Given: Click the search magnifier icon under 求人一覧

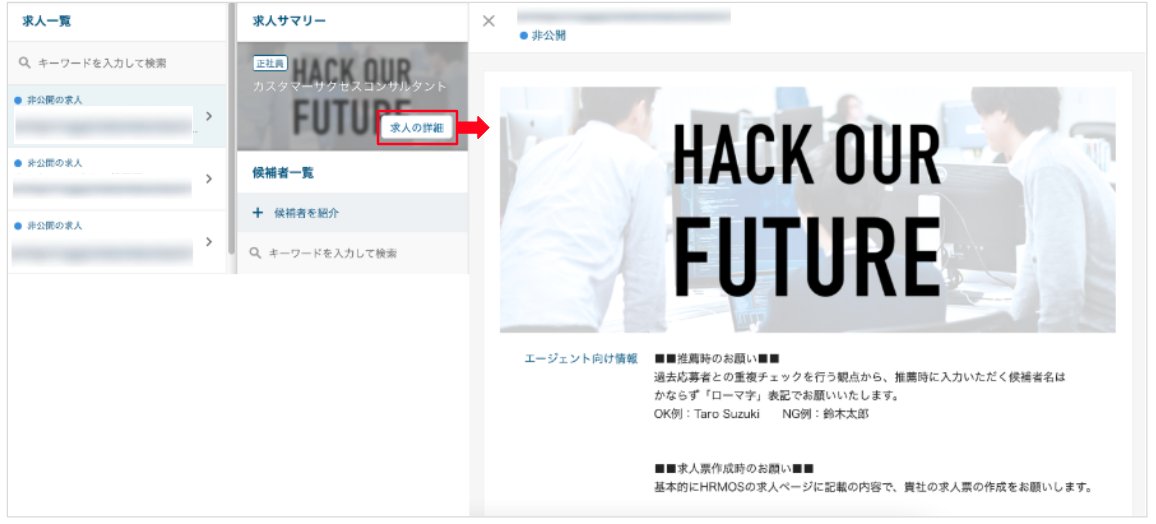Looking at the screenshot, I should (x=24, y=63).
